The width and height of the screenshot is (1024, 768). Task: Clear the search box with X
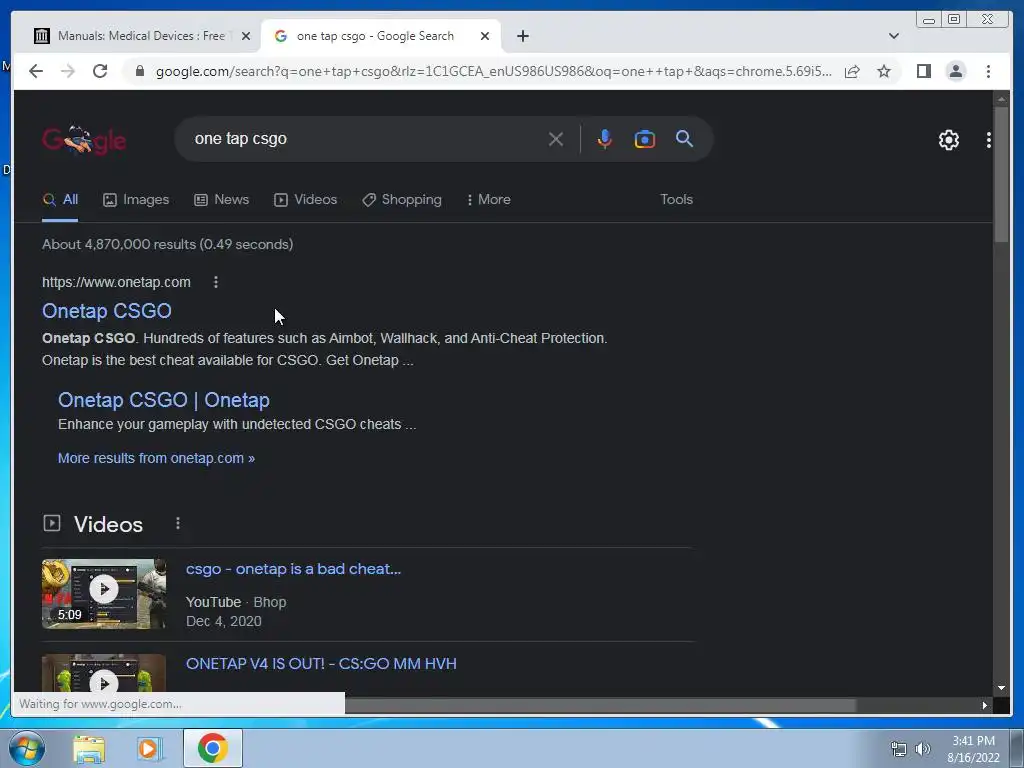pos(556,139)
